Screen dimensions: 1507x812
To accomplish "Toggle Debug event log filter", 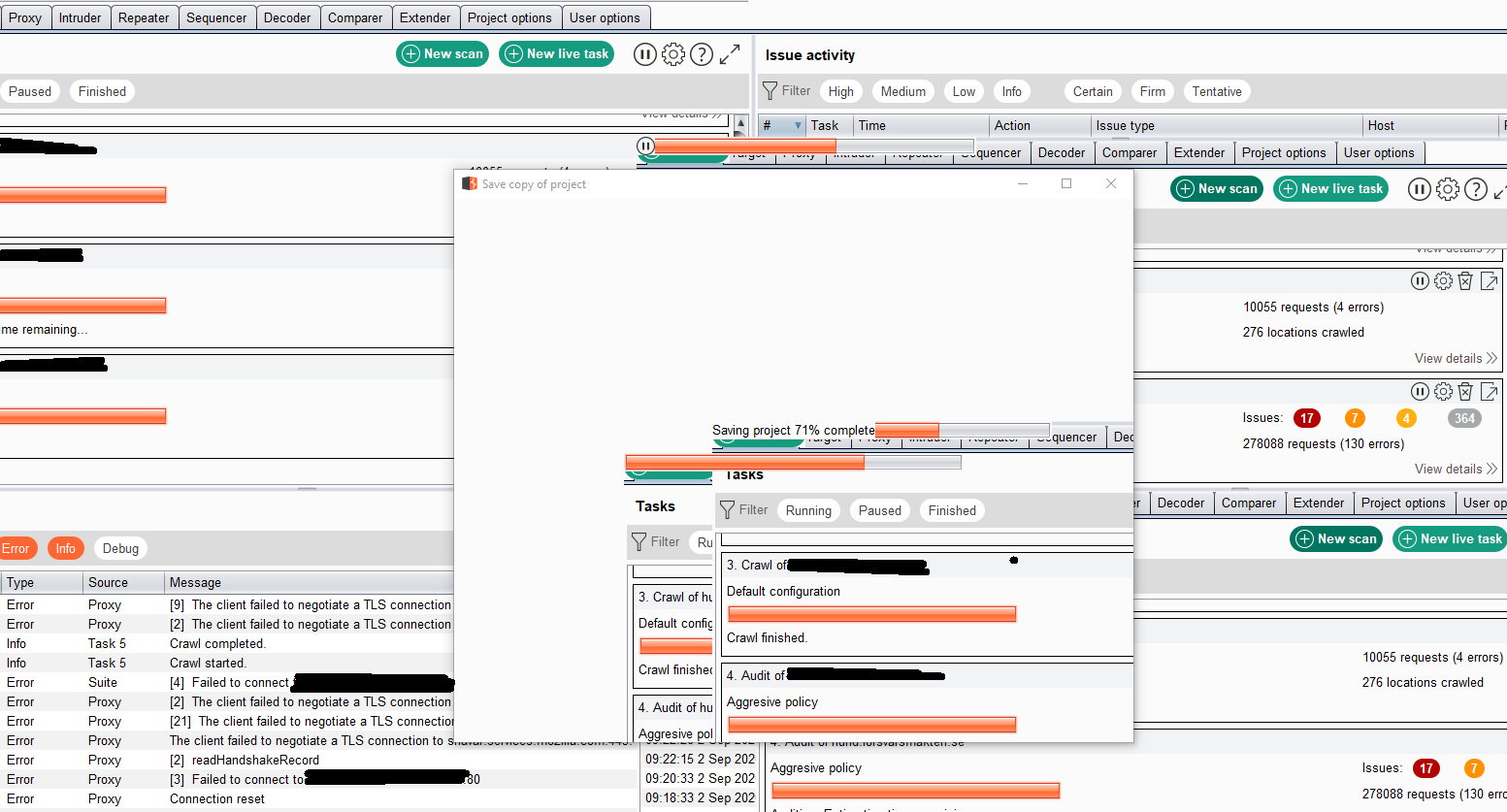I will pos(120,548).
